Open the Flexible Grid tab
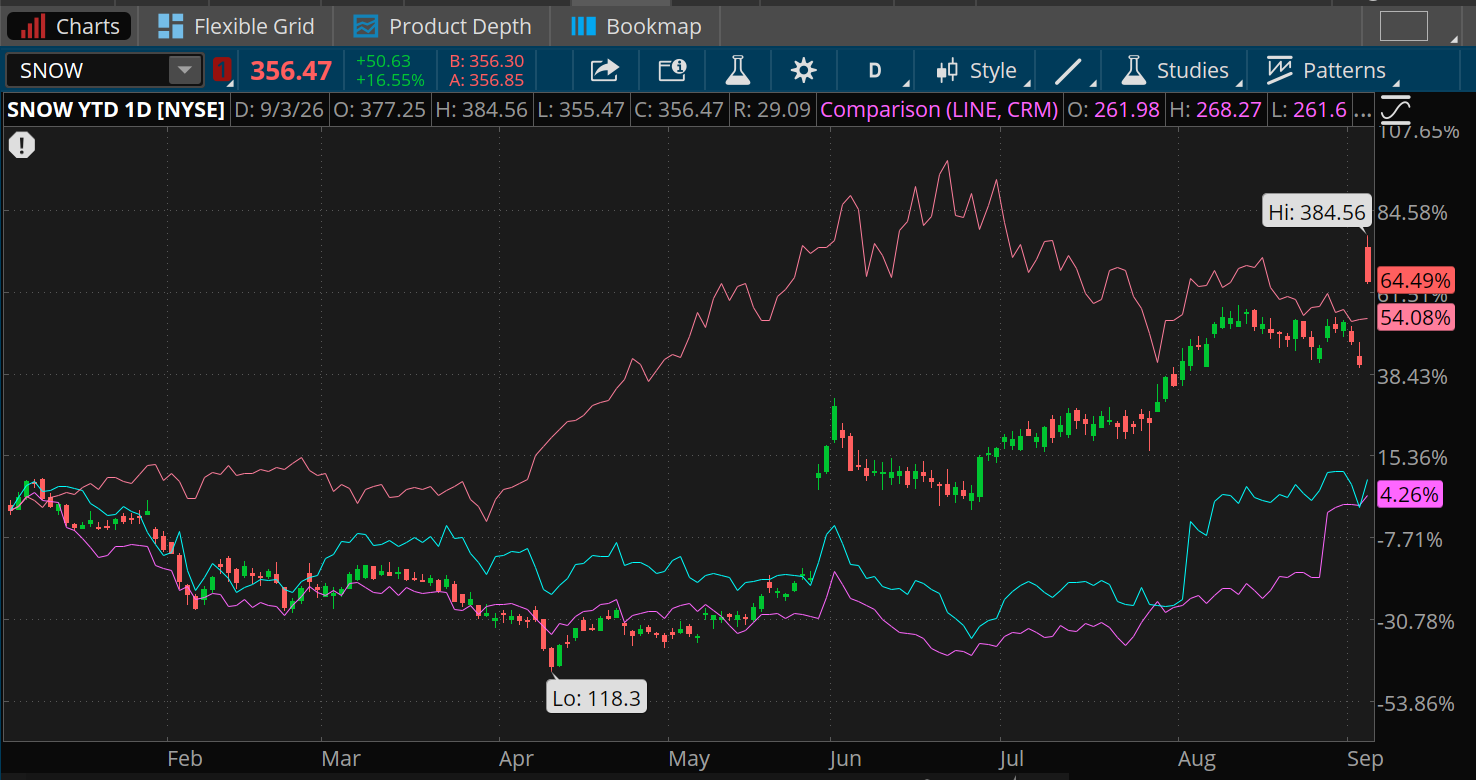1476x780 pixels. pos(236,26)
